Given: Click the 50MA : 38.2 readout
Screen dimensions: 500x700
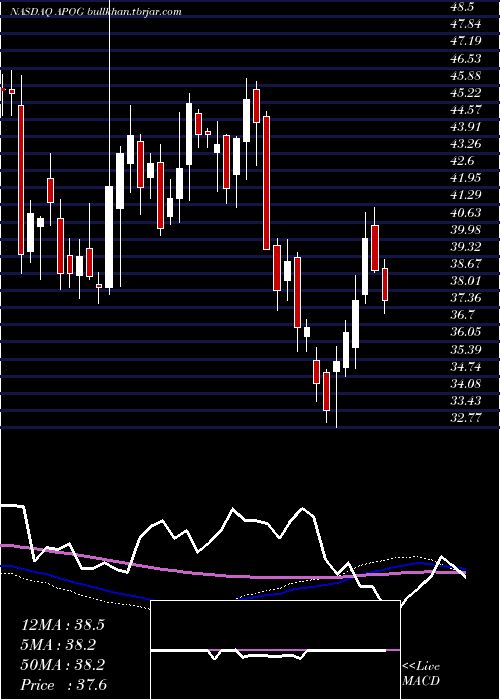Looking at the screenshot, I should click(x=63, y=665).
